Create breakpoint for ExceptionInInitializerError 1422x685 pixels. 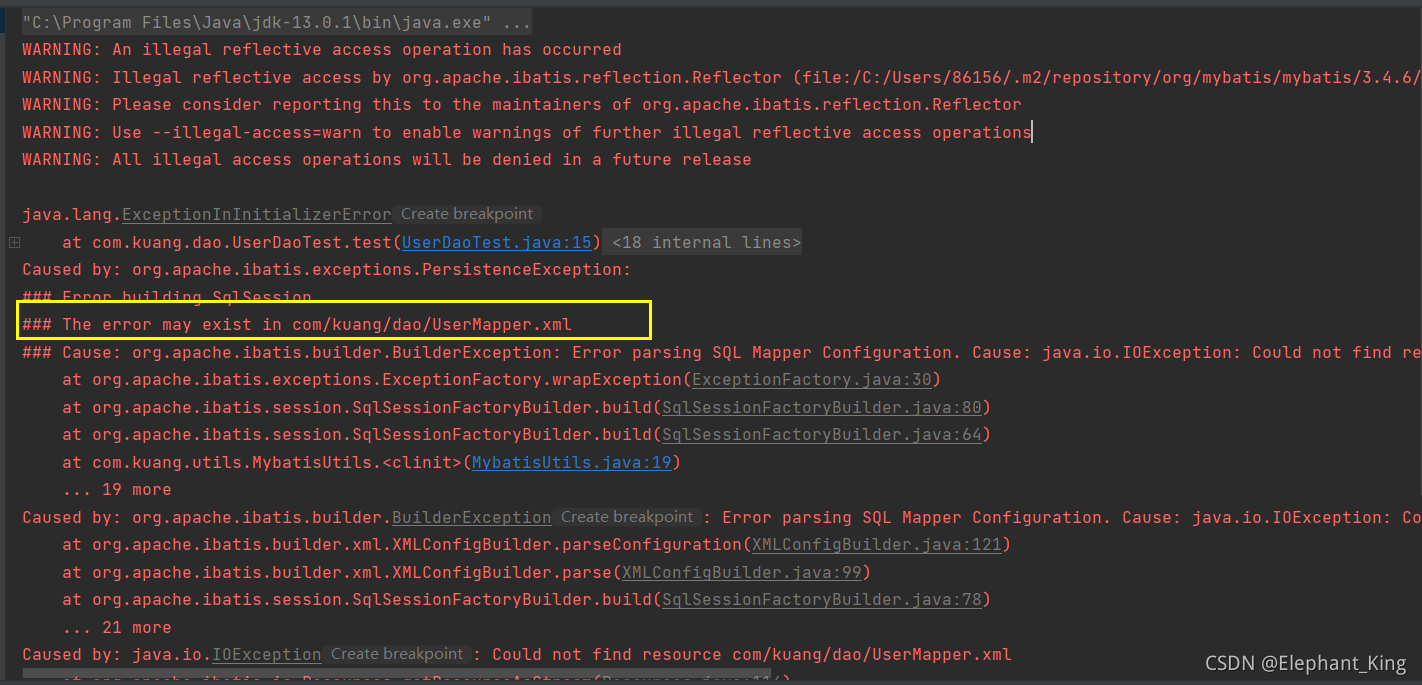pos(467,214)
